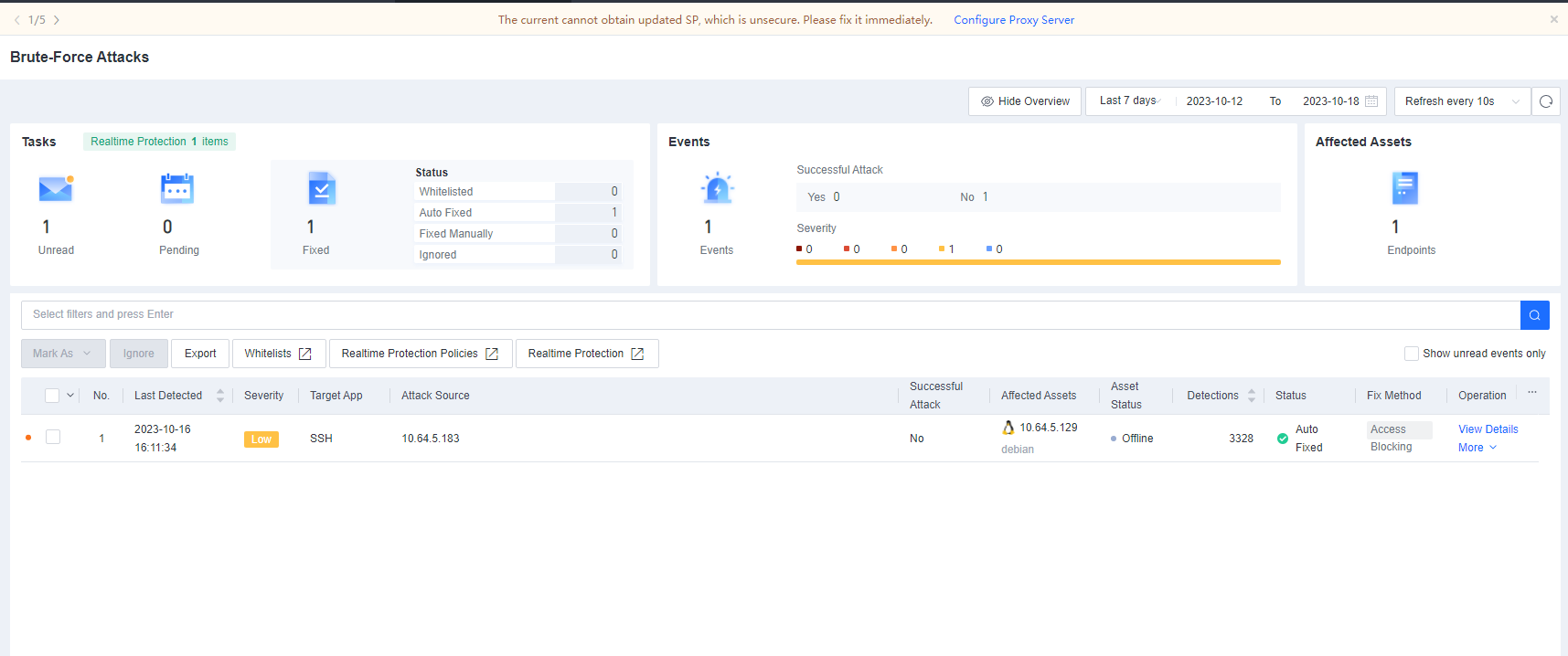Expand the More operations menu

click(1477, 448)
